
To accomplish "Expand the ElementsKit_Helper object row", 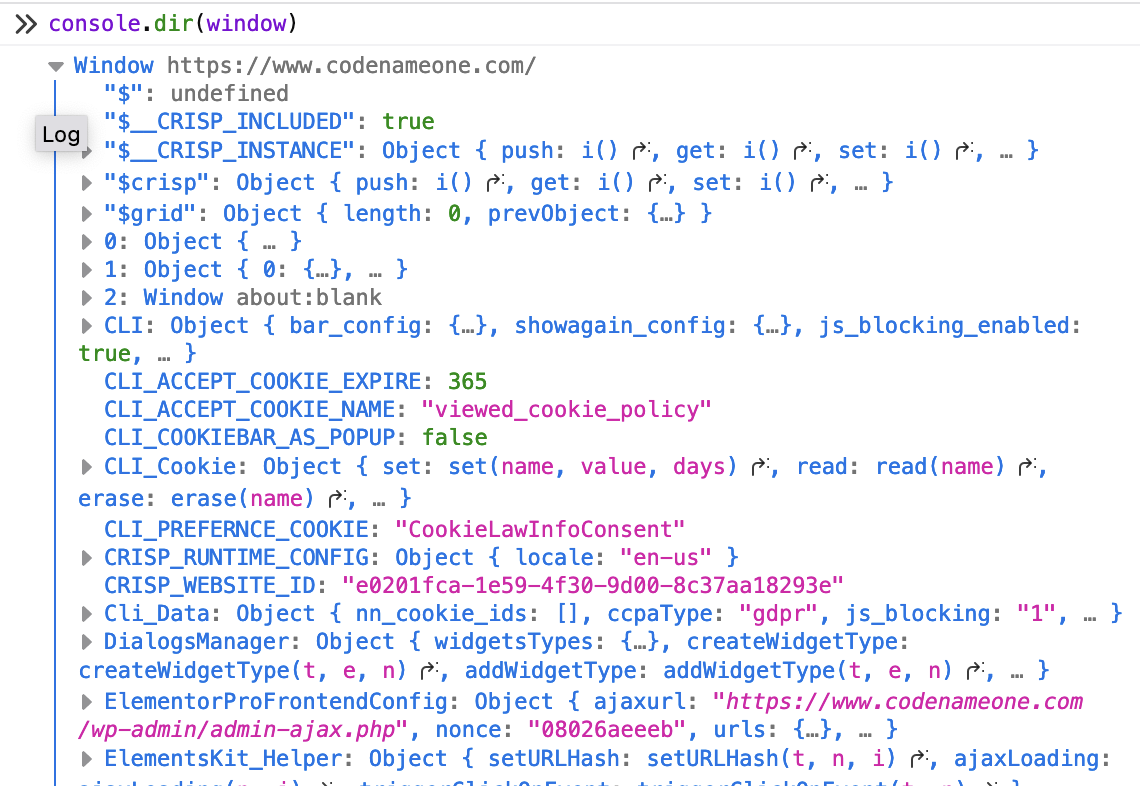I will pos(87,759).
